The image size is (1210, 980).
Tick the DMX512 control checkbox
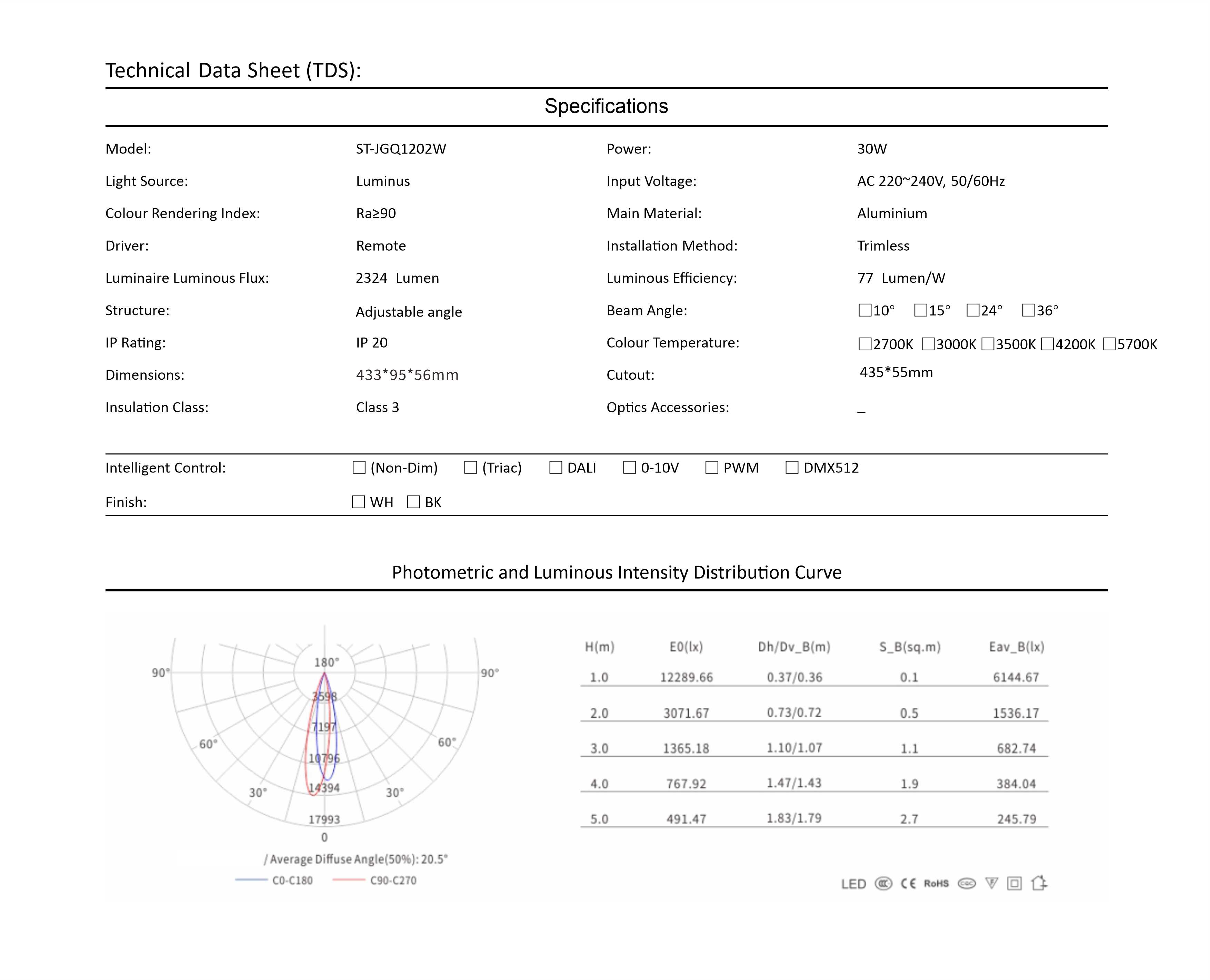click(792, 468)
